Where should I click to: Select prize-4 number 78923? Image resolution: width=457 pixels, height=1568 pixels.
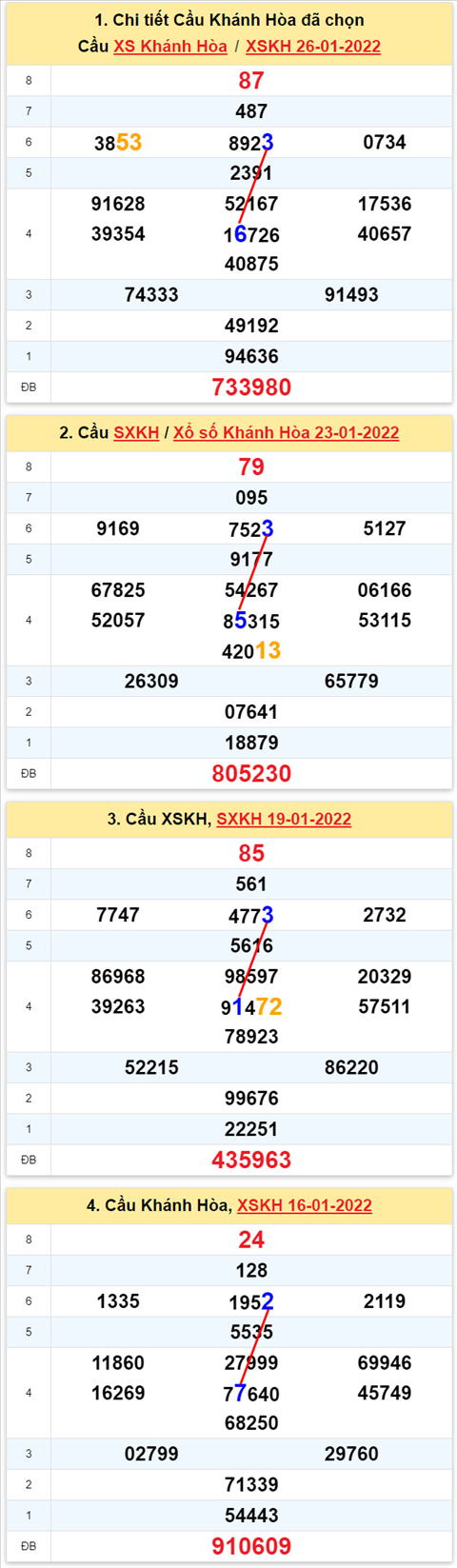pyautogui.click(x=251, y=1038)
